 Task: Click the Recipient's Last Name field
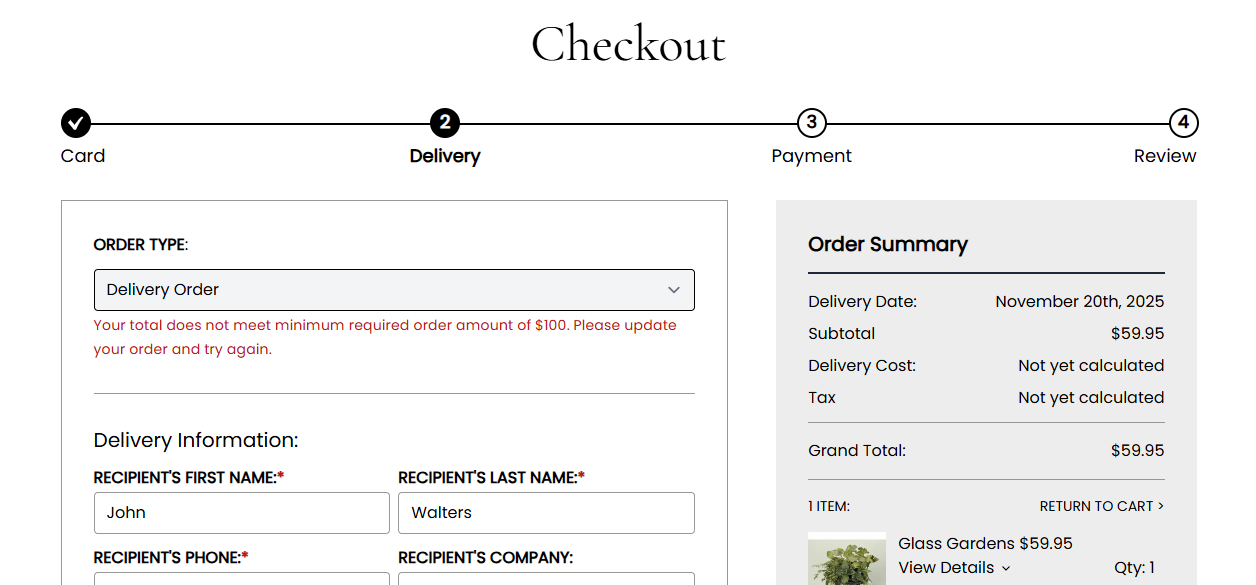coord(546,513)
